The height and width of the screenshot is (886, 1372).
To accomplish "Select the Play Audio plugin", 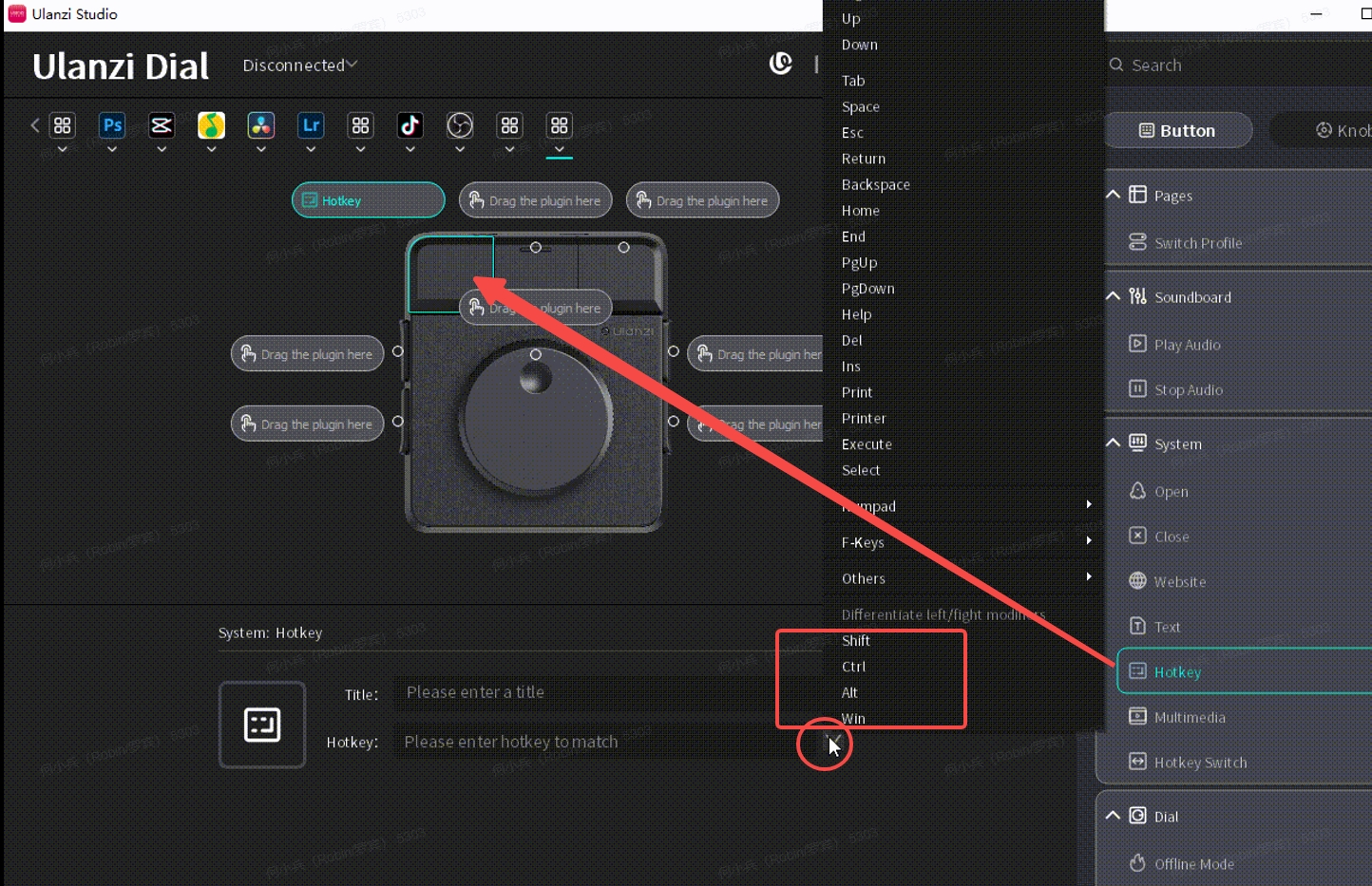I will coord(1187,345).
